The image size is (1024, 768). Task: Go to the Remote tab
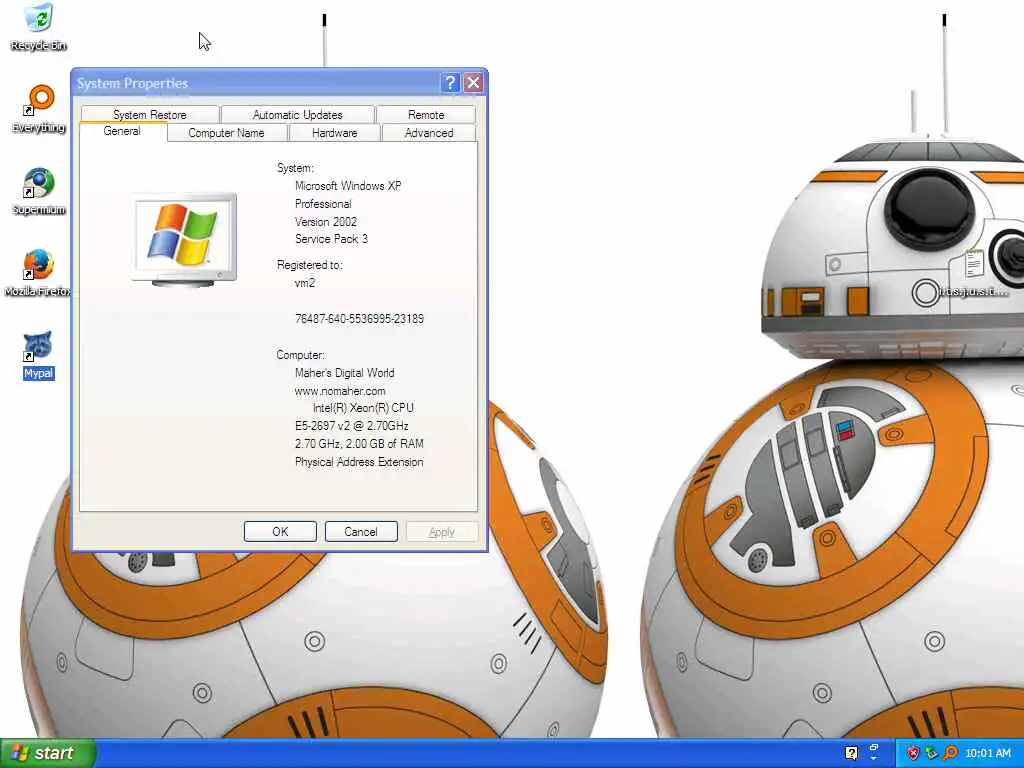[426, 114]
